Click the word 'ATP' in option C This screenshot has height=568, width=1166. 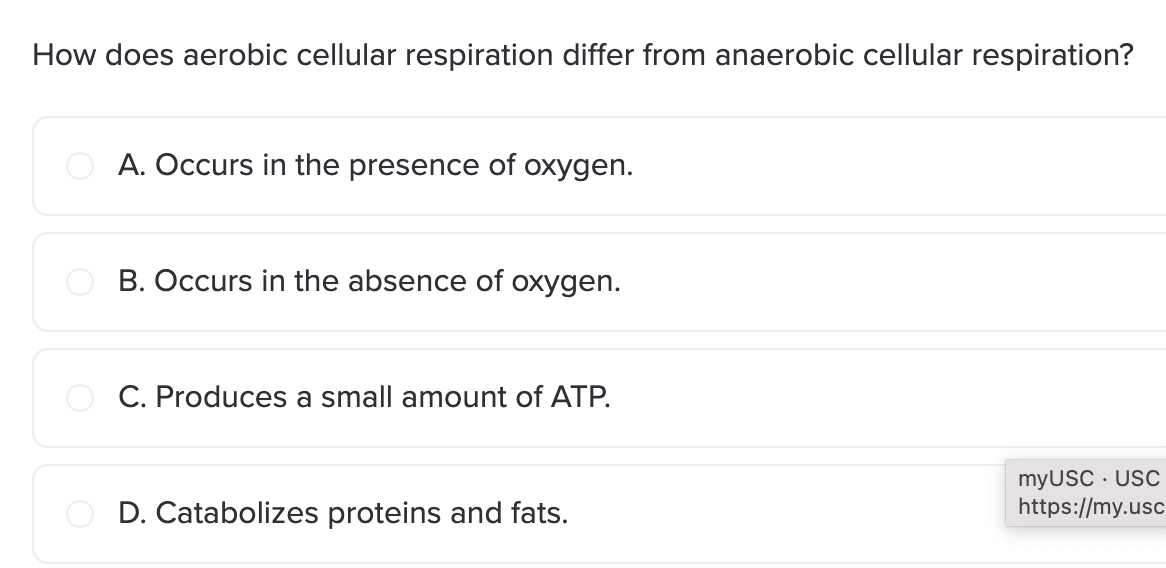coord(579,397)
